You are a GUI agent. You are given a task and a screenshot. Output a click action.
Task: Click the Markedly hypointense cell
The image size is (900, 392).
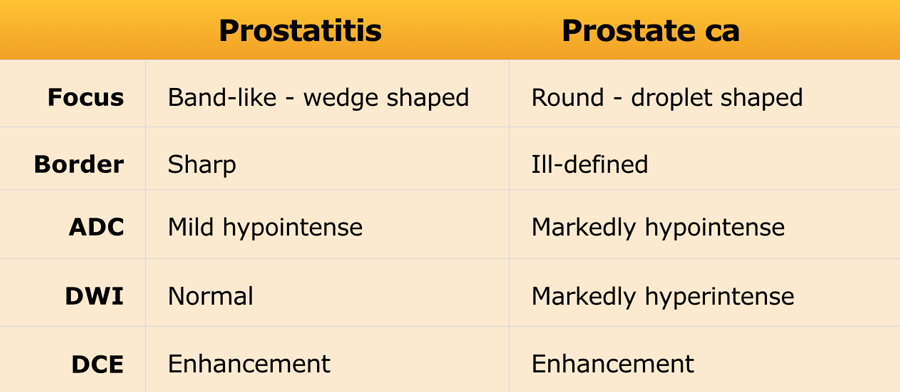point(658,228)
